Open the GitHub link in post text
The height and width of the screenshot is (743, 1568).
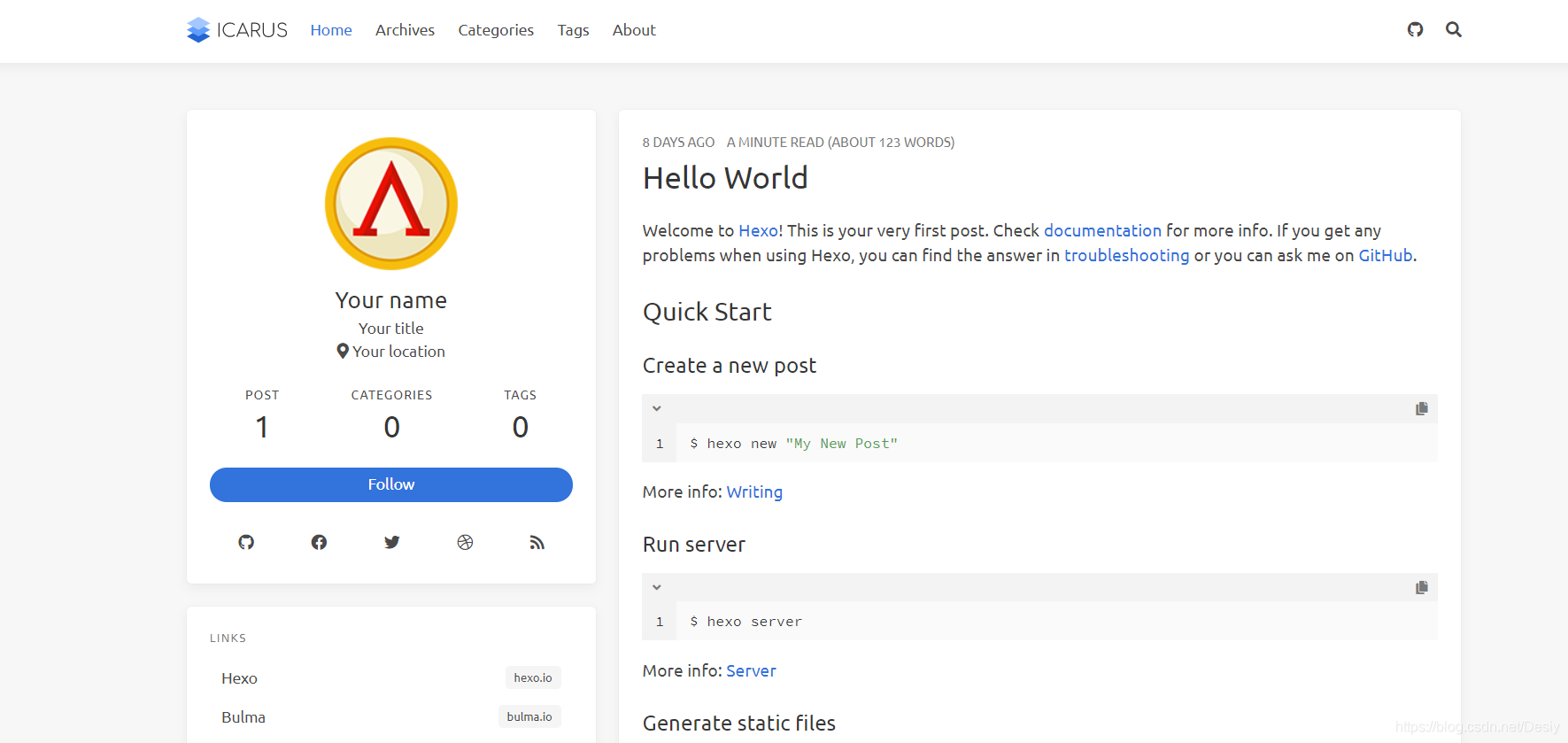(1386, 256)
